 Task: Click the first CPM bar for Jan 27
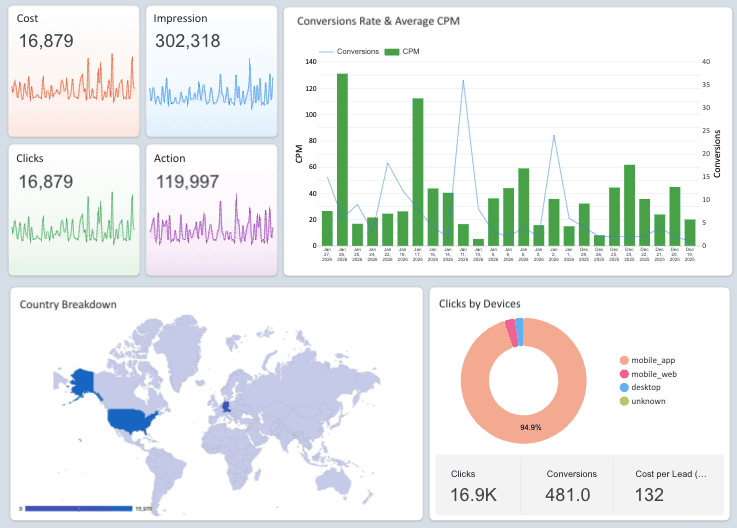[x=327, y=229]
